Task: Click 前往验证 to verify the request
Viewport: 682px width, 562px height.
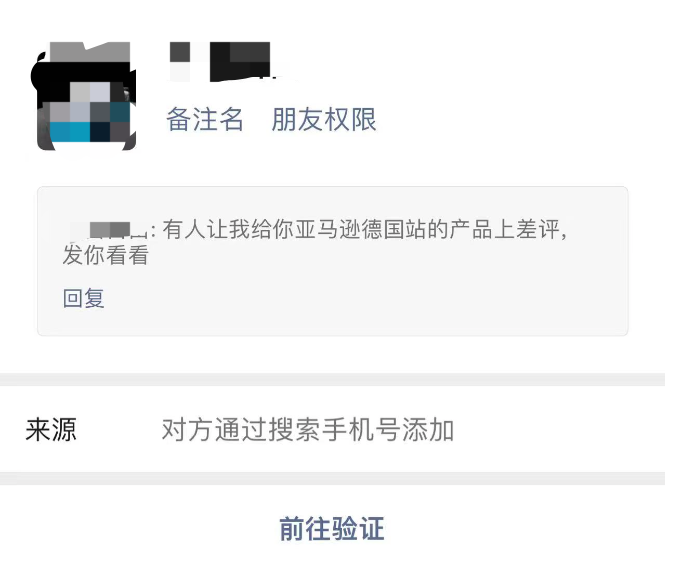Action: pos(332,529)
